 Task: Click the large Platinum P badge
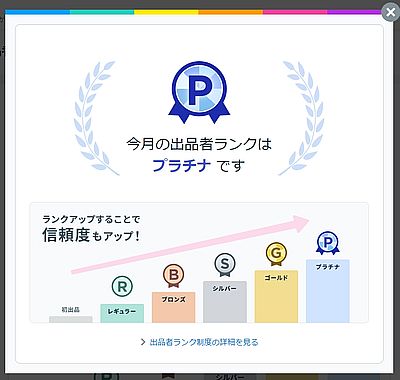199,92
